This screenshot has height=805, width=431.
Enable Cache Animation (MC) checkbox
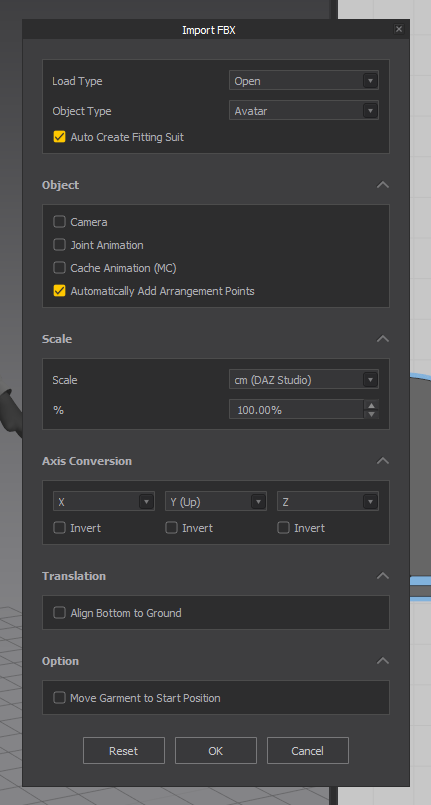(x=60, y=268)
